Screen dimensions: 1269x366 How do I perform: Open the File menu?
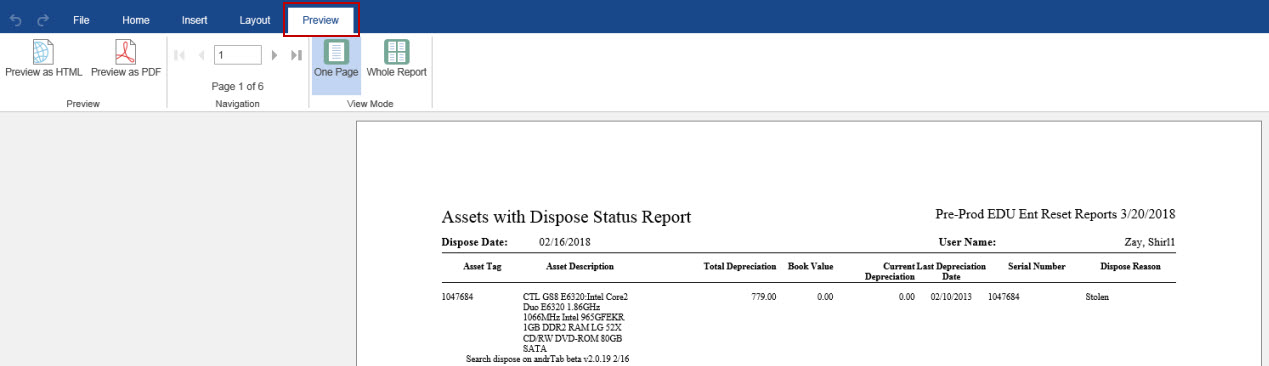tap(81, 20)
